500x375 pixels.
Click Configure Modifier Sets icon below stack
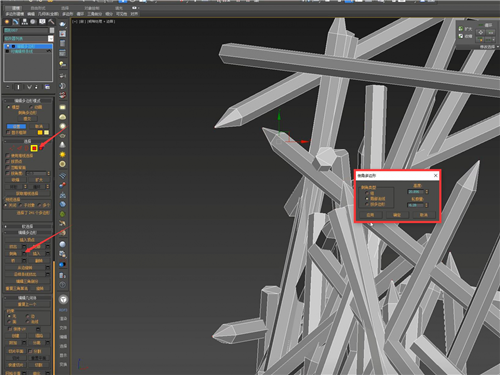47,87
